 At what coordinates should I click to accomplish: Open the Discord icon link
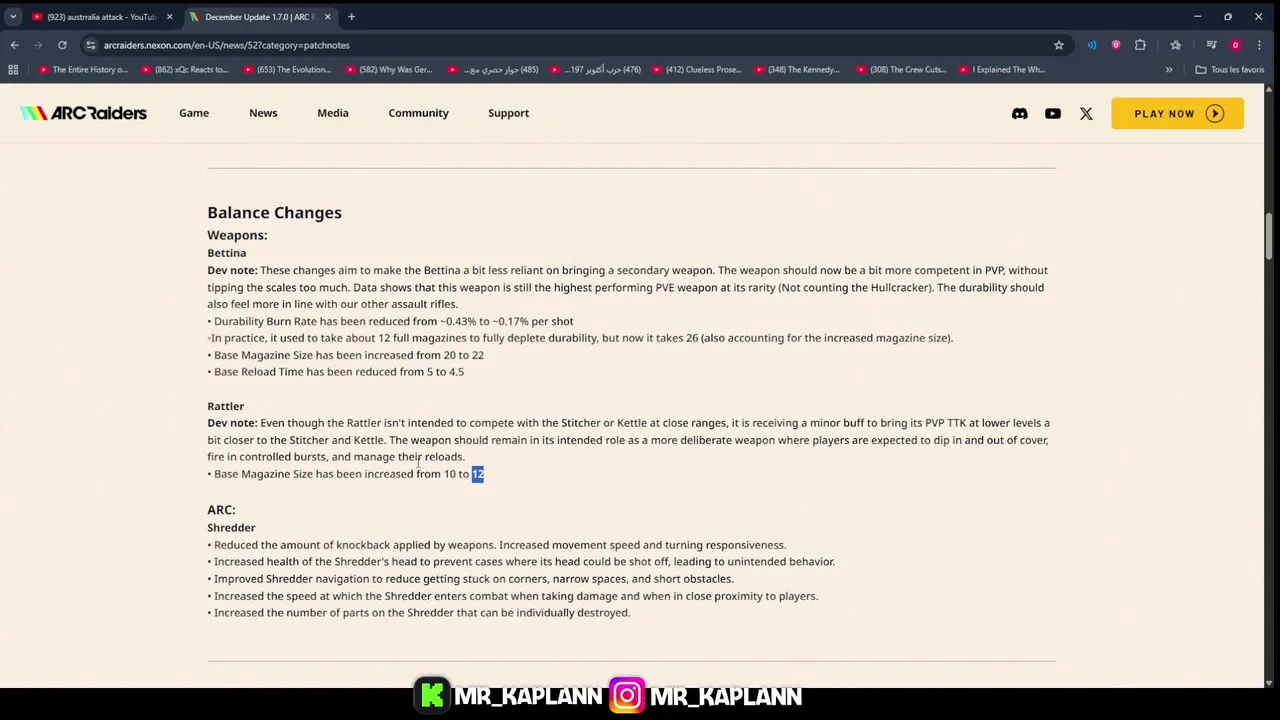pos(1019,114)
